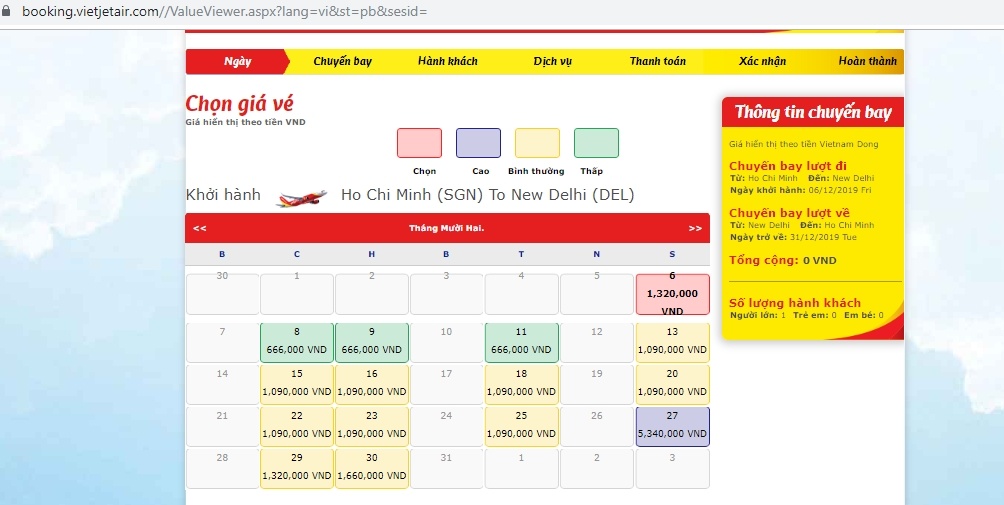Pick December 30 fare 1,660,000 VND
This screenshot has height=505, width=1004.
tap(372, 467)
